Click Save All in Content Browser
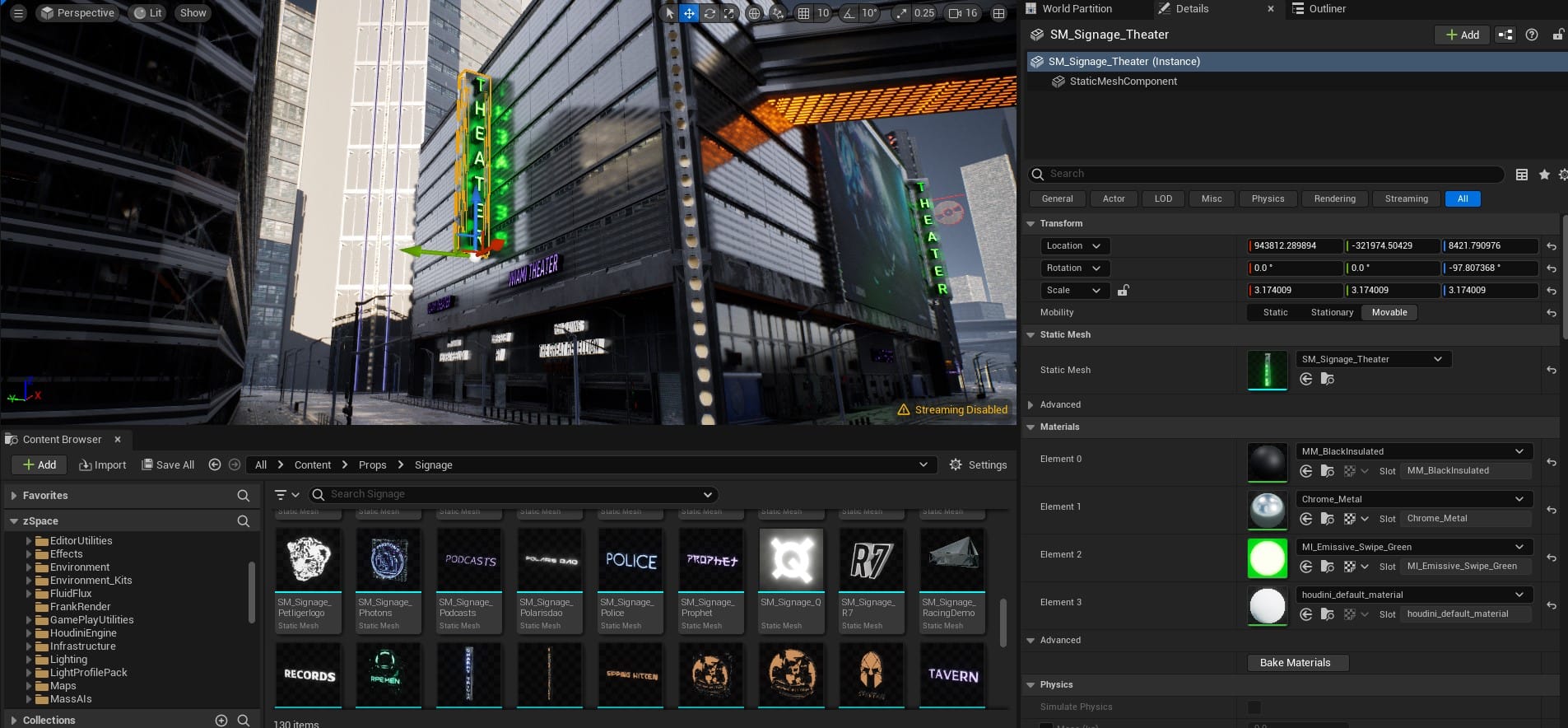The image size is (1568, 728). [x=168, y=464]
